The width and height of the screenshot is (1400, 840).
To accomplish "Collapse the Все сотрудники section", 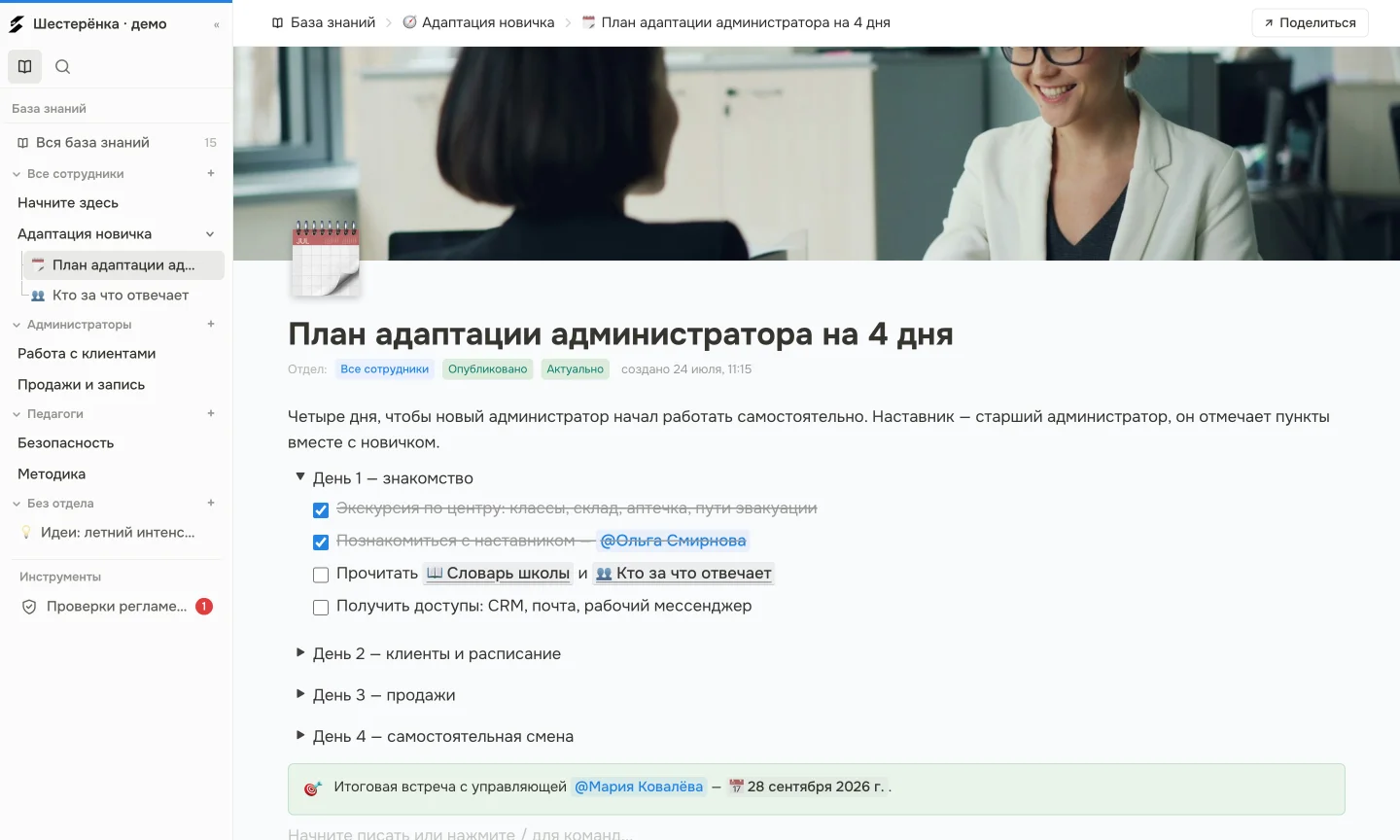I will tap(17, 174).
